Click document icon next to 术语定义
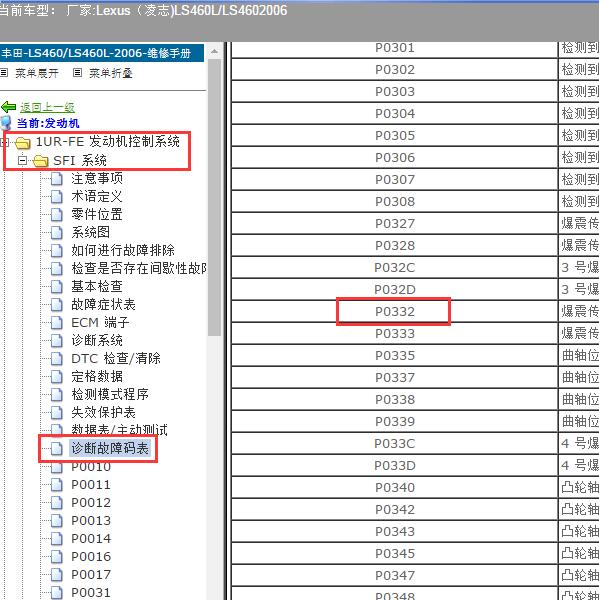599x600 pixels. 57,197
